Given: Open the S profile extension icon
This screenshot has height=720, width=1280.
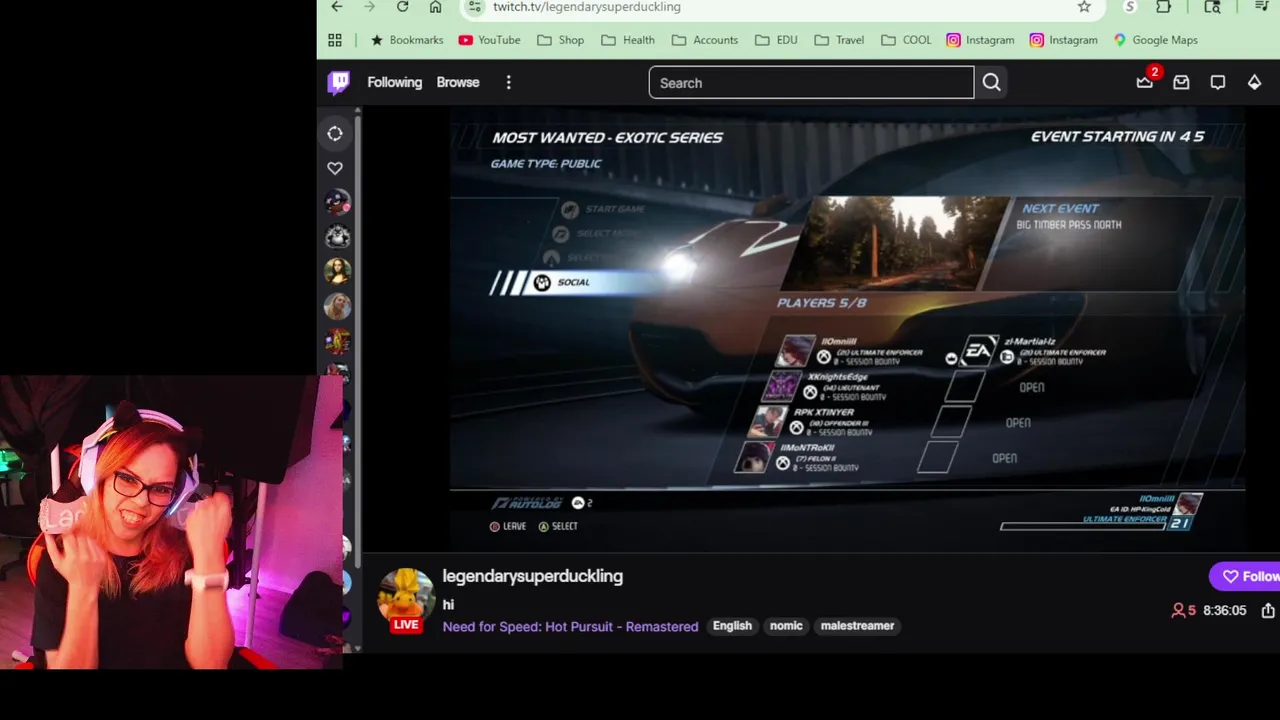Looking at the screenshot, I should 1130,7.
